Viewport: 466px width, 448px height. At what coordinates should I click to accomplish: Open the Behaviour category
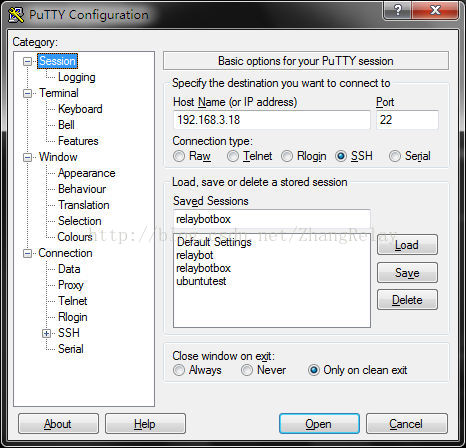(82, 189)
